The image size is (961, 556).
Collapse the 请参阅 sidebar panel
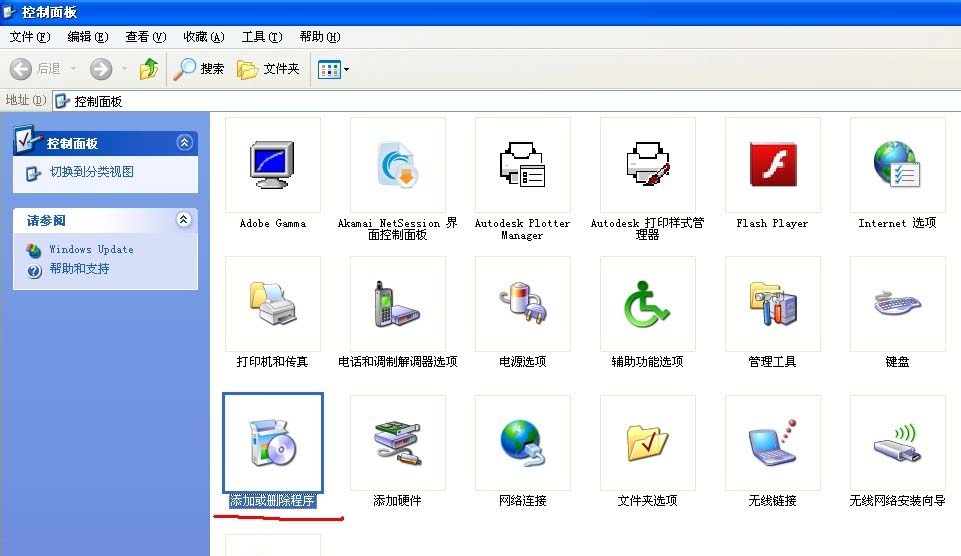(x=183, y=219)
